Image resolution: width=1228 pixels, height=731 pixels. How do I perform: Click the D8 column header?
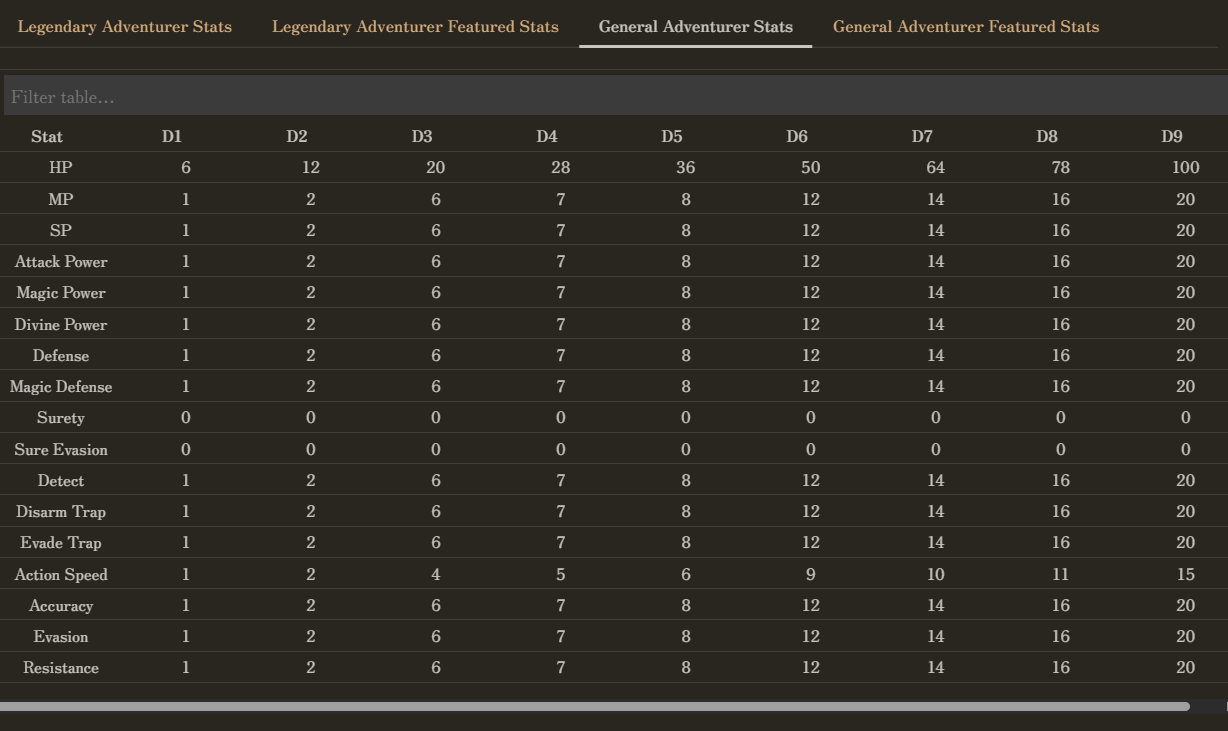click(1047, 137)
